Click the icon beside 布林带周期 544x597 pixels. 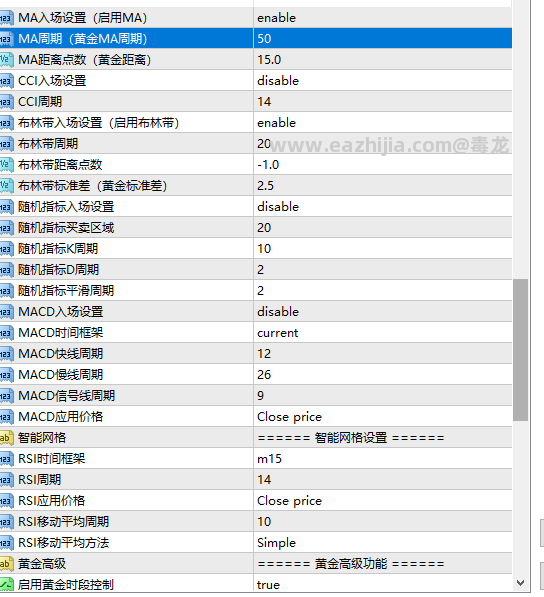point(6,144)
